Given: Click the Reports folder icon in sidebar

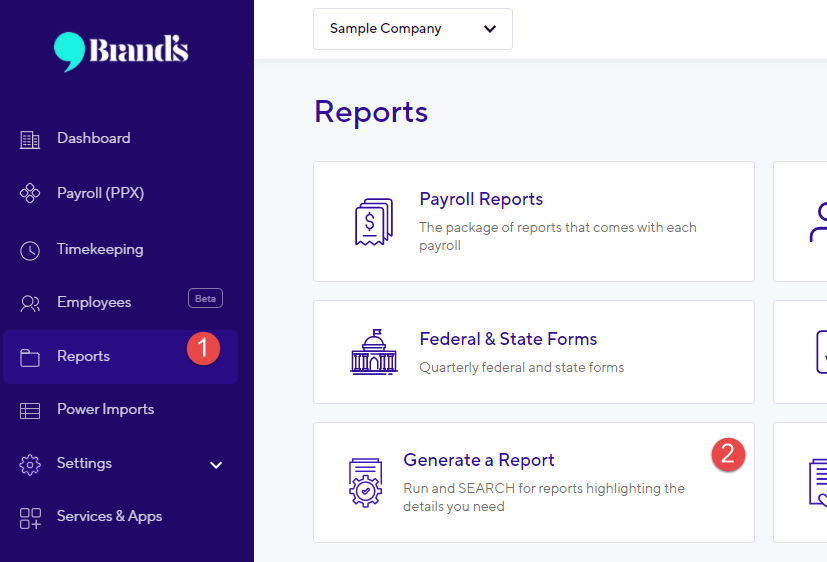Looking at the screenshot, I should pyautogui.click(x=30, y=357).
